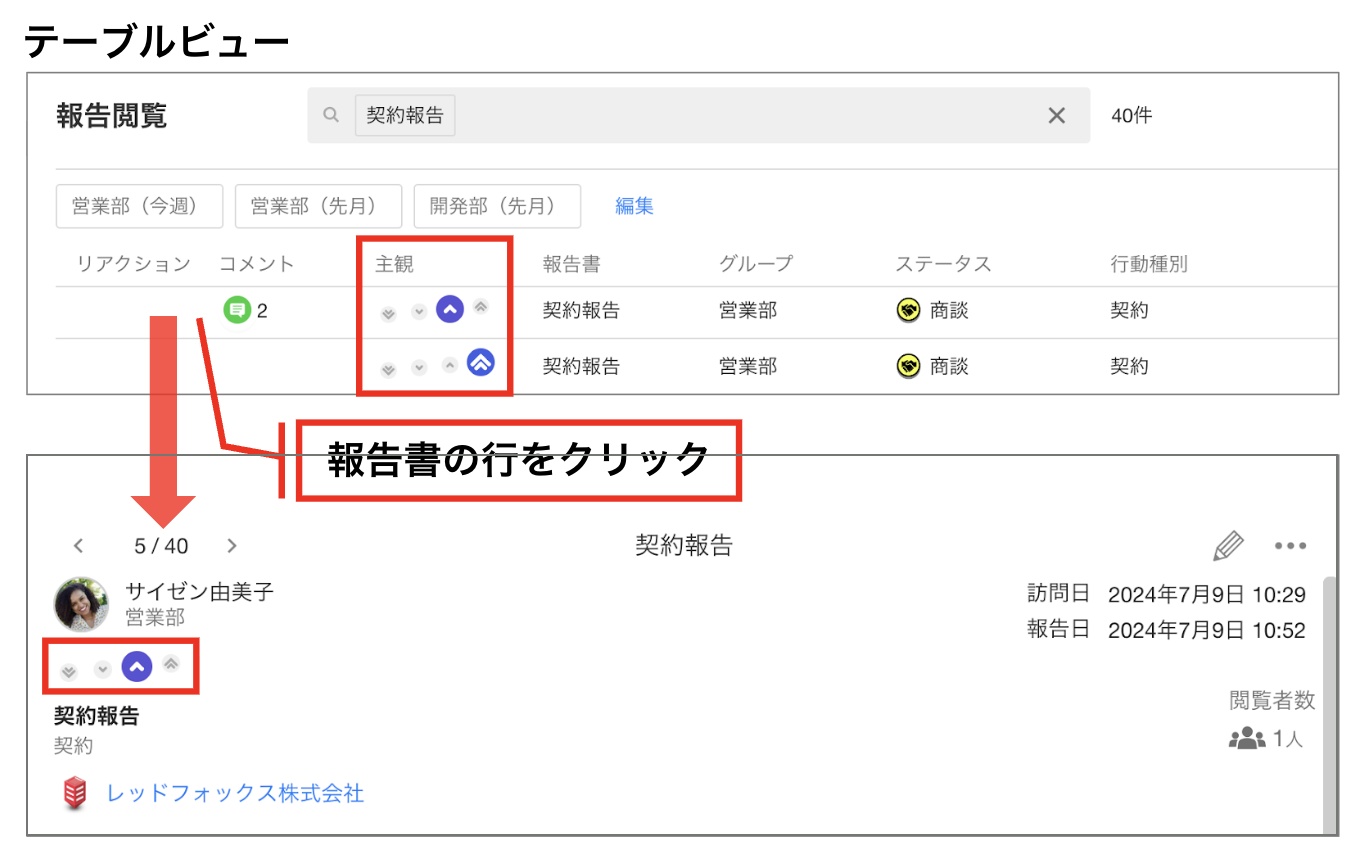1360x858 pixels.
Task: Click 契約報告 cell in the second table row
Action: point(581,366)
